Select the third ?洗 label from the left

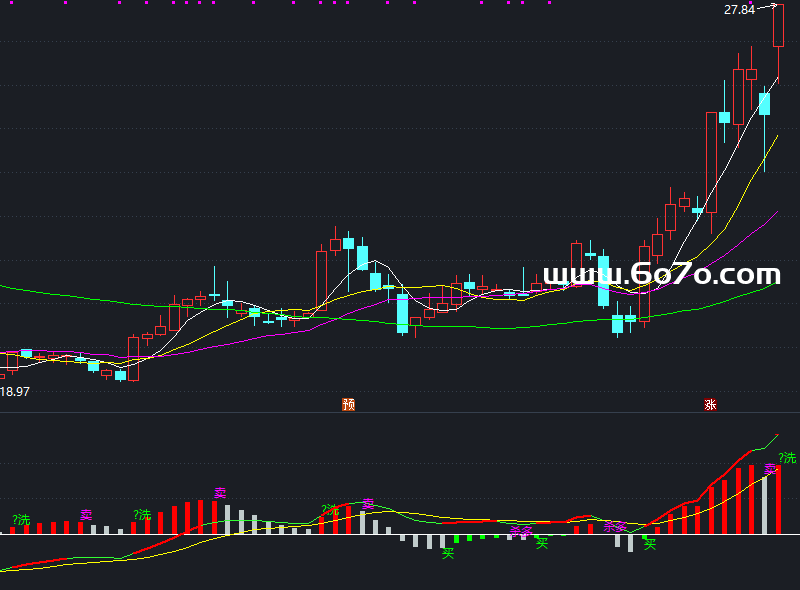(x=330, y=510)
